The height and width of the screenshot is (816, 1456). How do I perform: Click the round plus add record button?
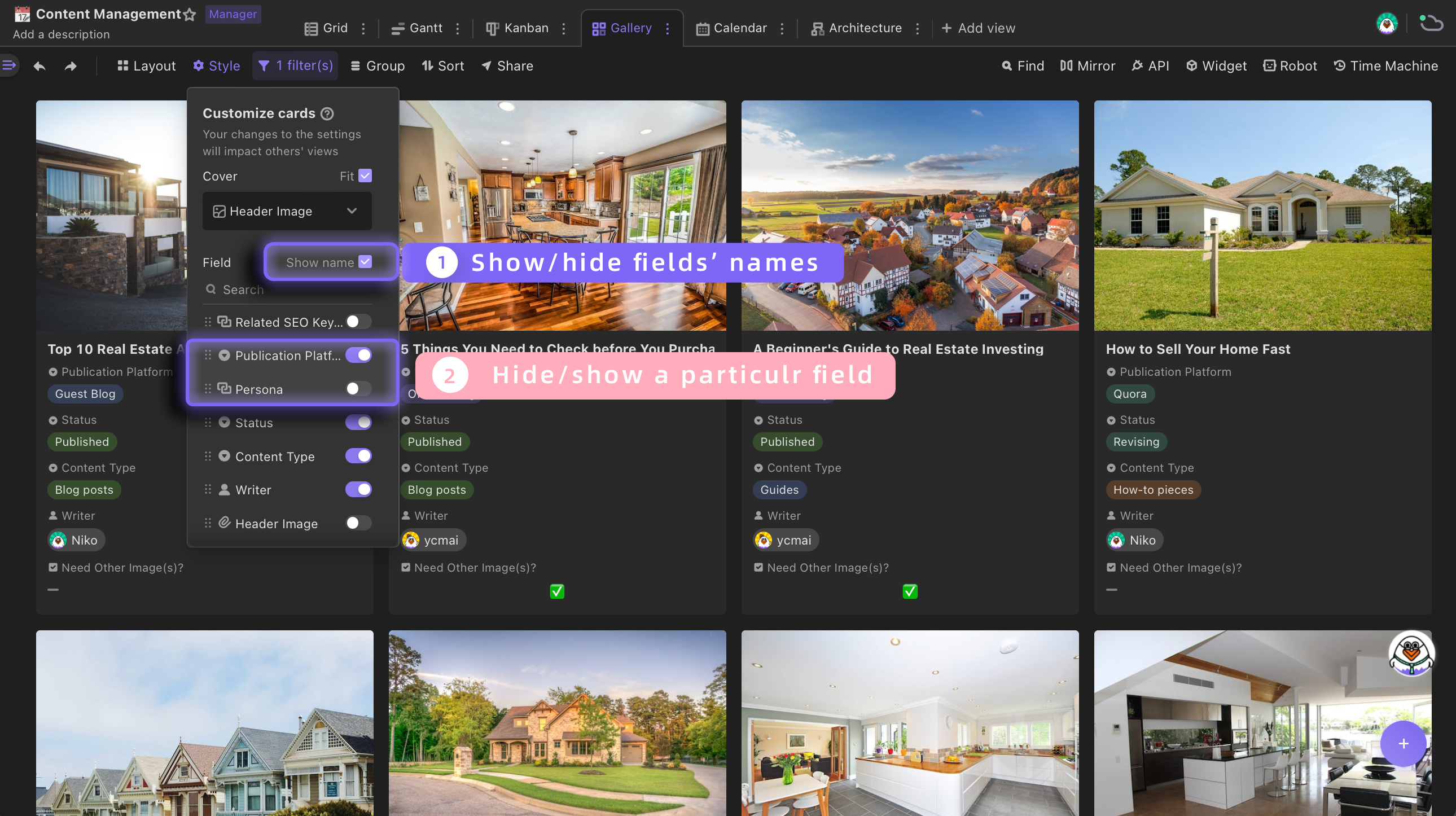1403,743
